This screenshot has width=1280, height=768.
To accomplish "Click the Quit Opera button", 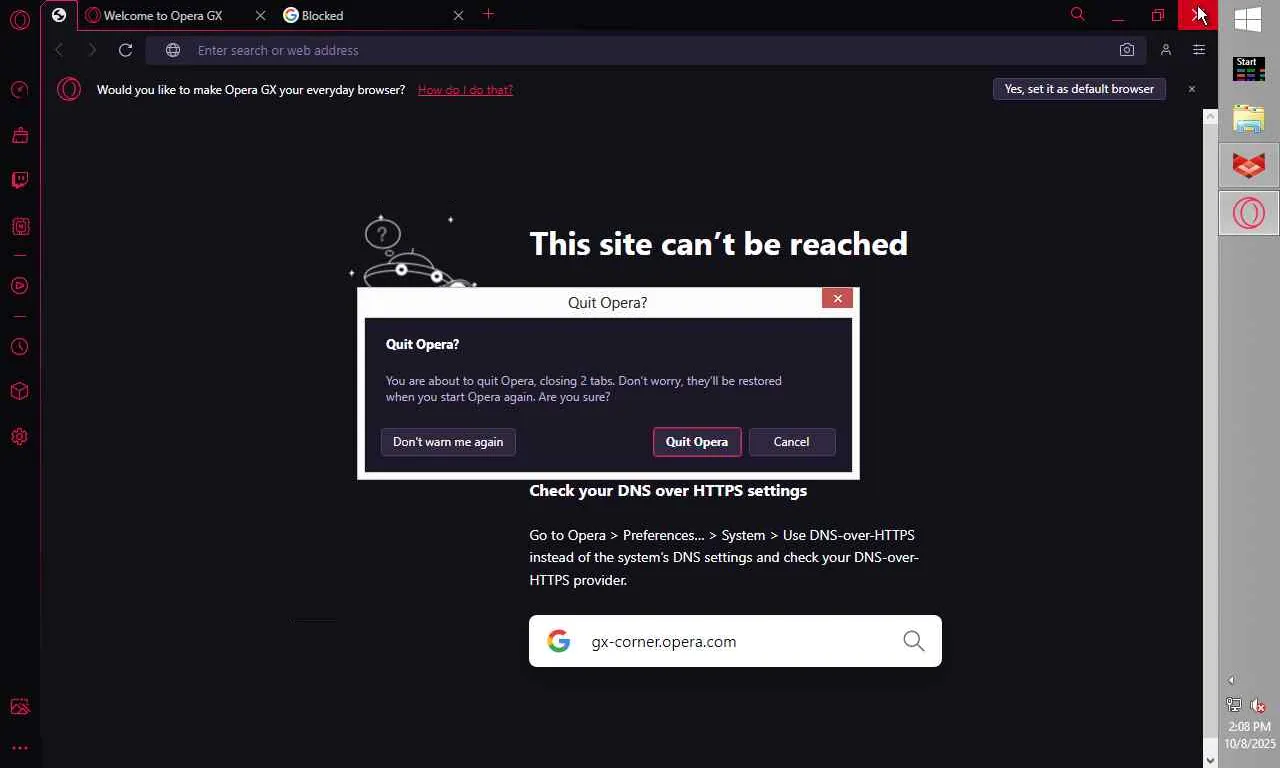I will coord(697,442).
